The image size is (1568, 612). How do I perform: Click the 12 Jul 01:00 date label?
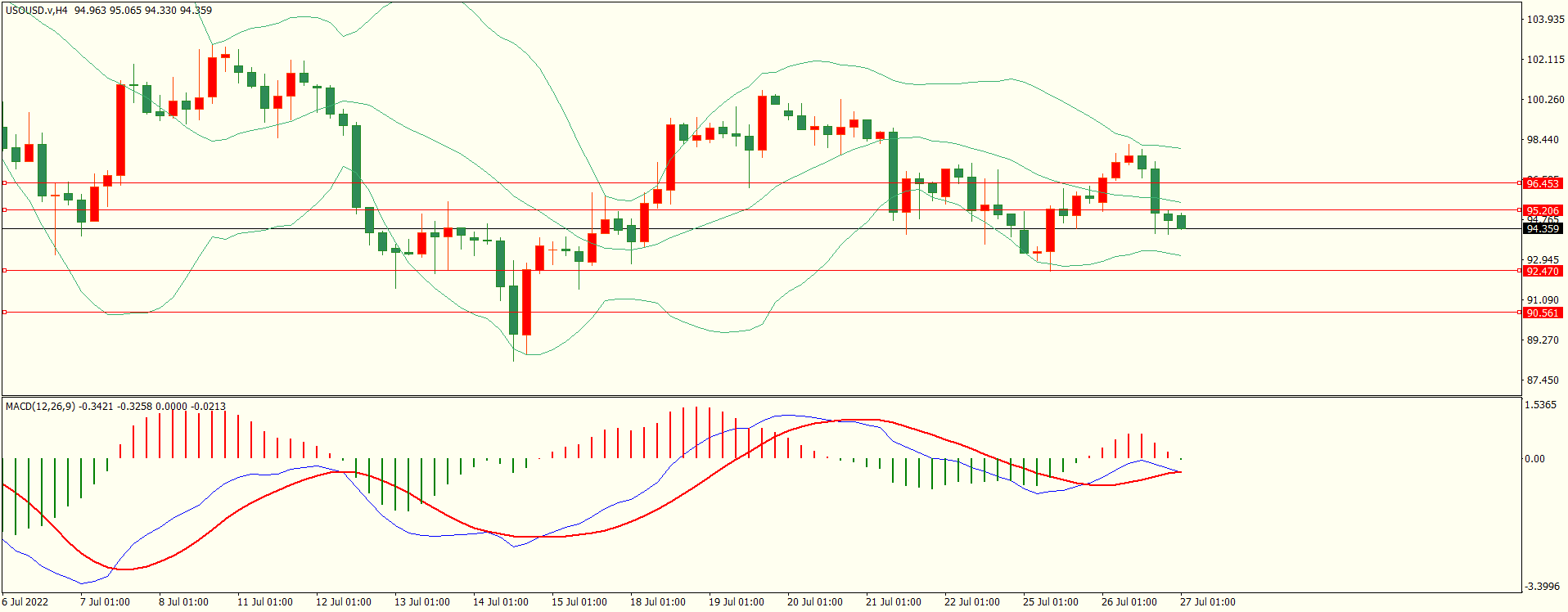click(343, 602)
